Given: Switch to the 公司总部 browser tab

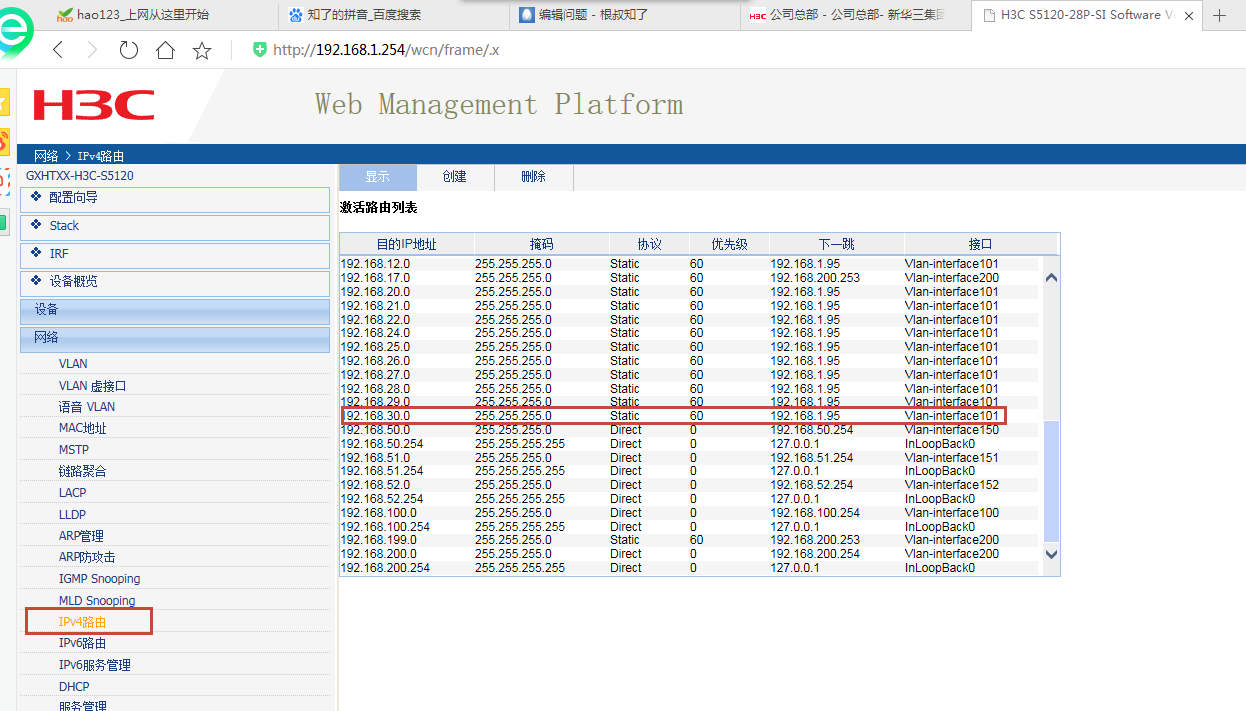Looking at the screenshot, I should point(856,15).
